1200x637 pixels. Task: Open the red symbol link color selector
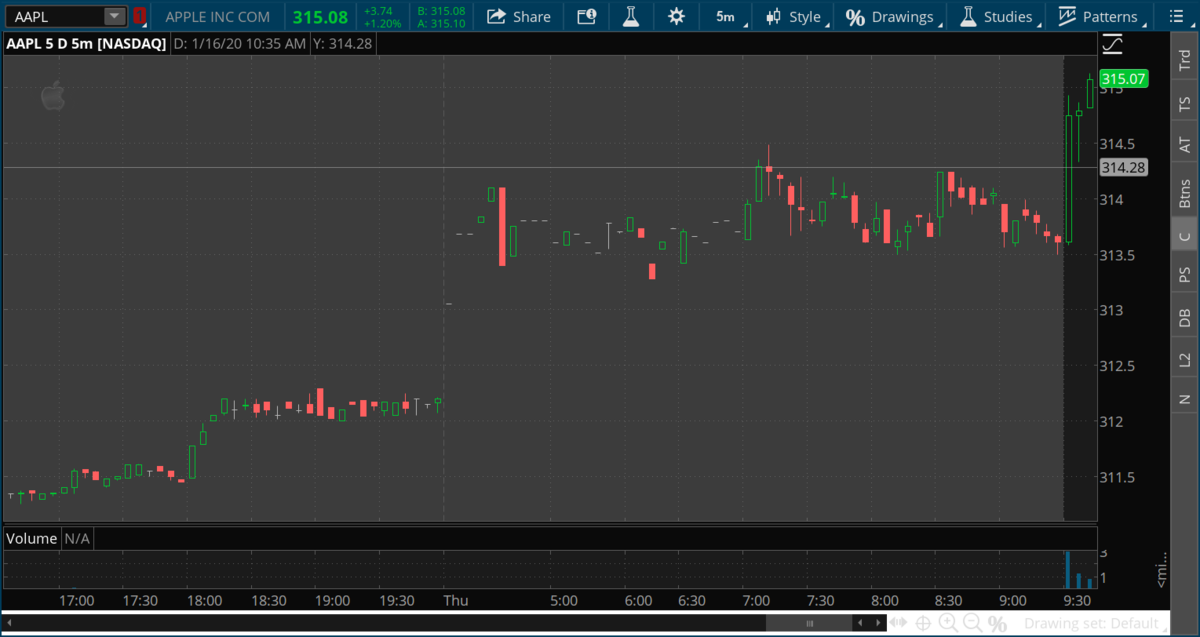click(x=139, y=16)
